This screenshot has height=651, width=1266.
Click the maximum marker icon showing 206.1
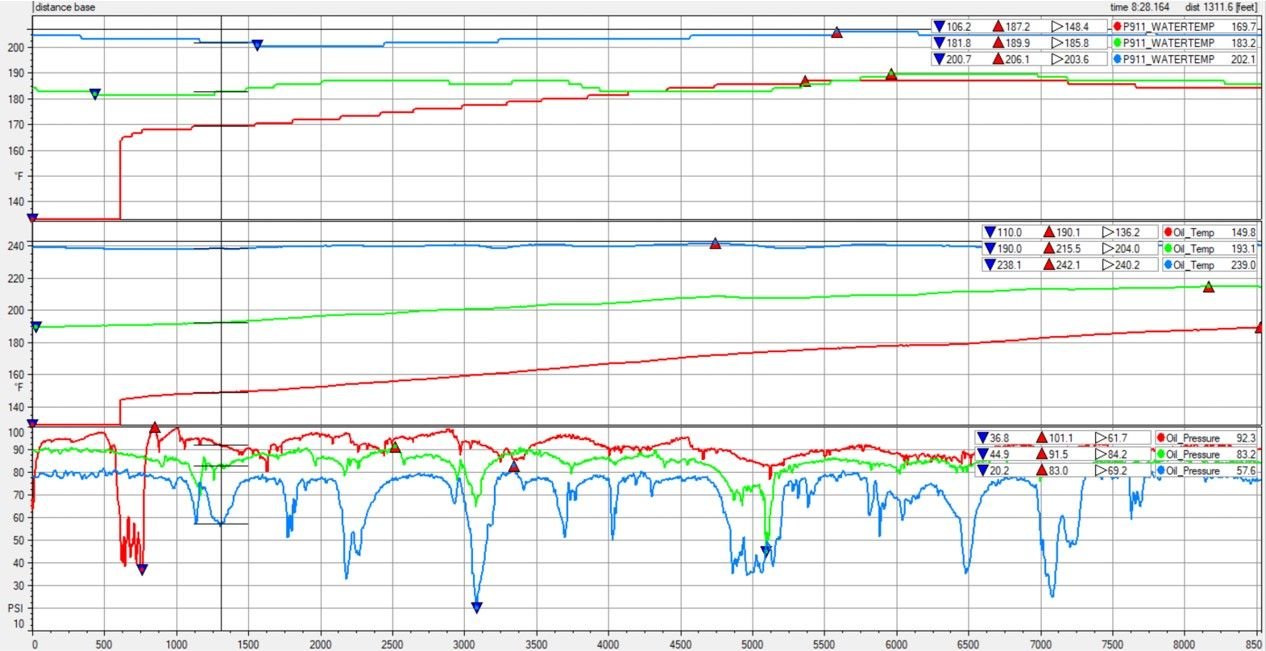pyautogui.click(x=999, y=58)
